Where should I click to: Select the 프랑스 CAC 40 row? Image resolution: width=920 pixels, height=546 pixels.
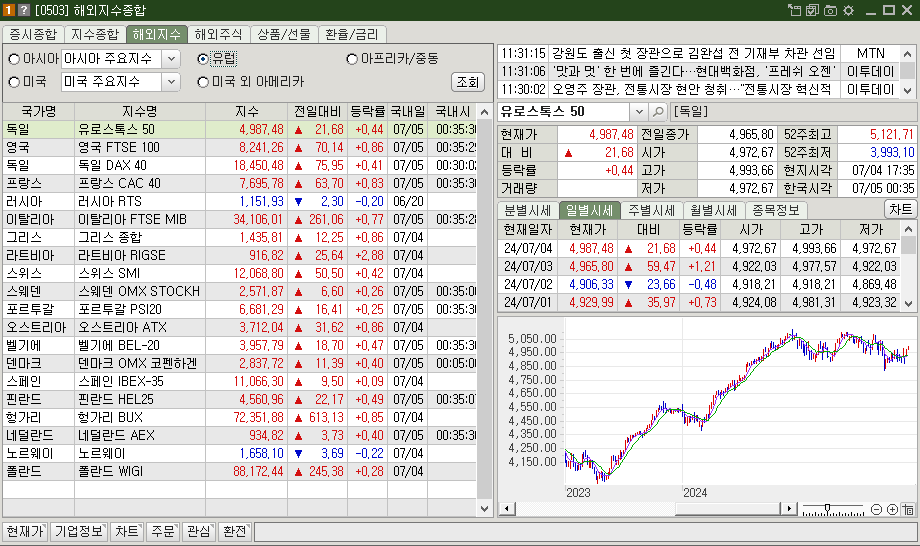(239, 184)
